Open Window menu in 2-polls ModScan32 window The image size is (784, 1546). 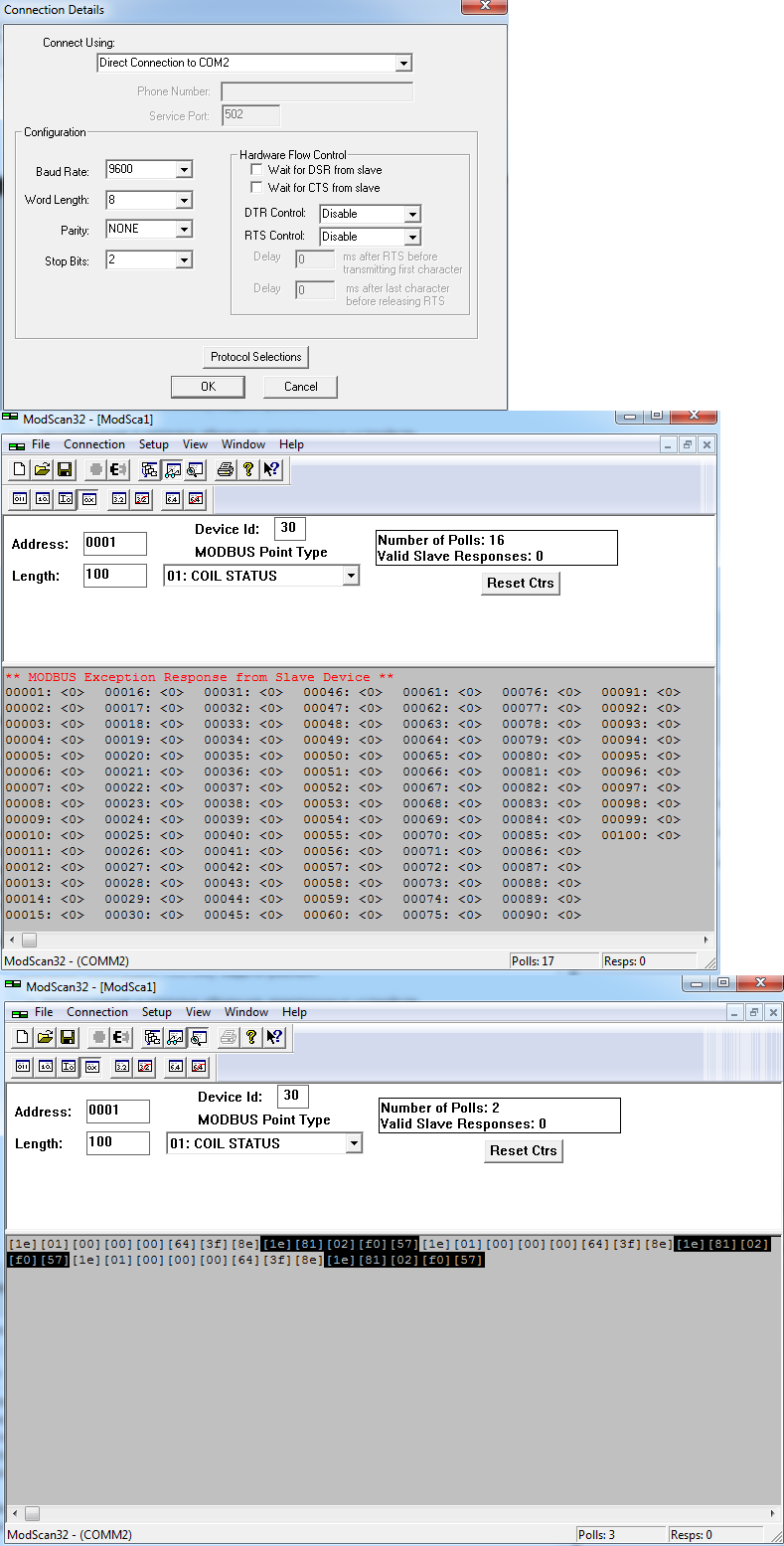click(246, 1012)
